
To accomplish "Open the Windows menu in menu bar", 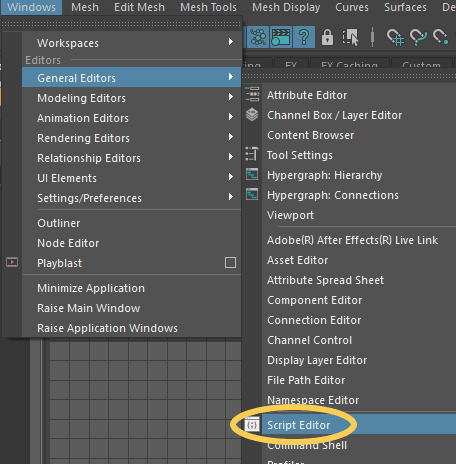I will coord(31,7).
